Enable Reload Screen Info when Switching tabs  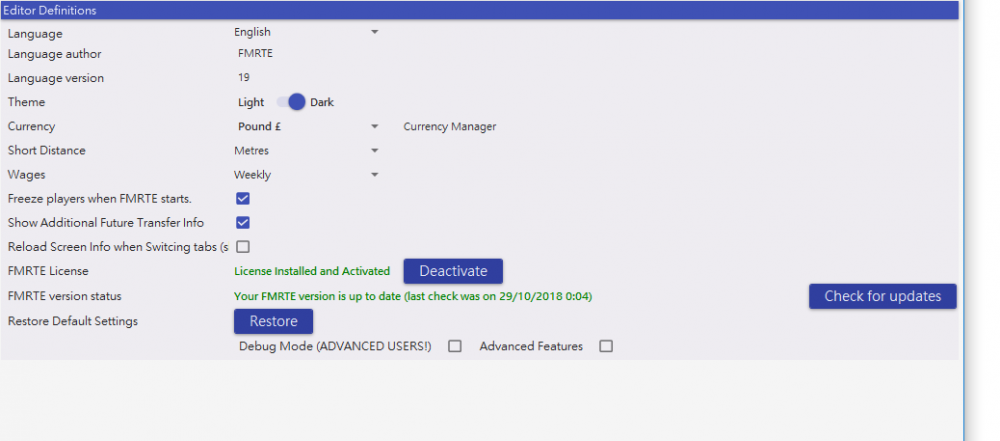click(x=242, y=246)
